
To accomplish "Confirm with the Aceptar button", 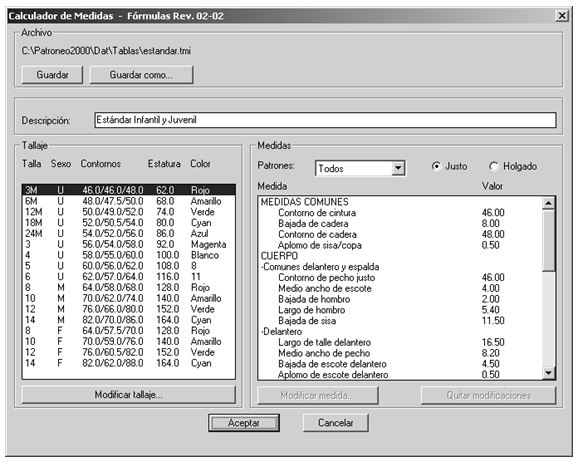I will pos(244,423).
